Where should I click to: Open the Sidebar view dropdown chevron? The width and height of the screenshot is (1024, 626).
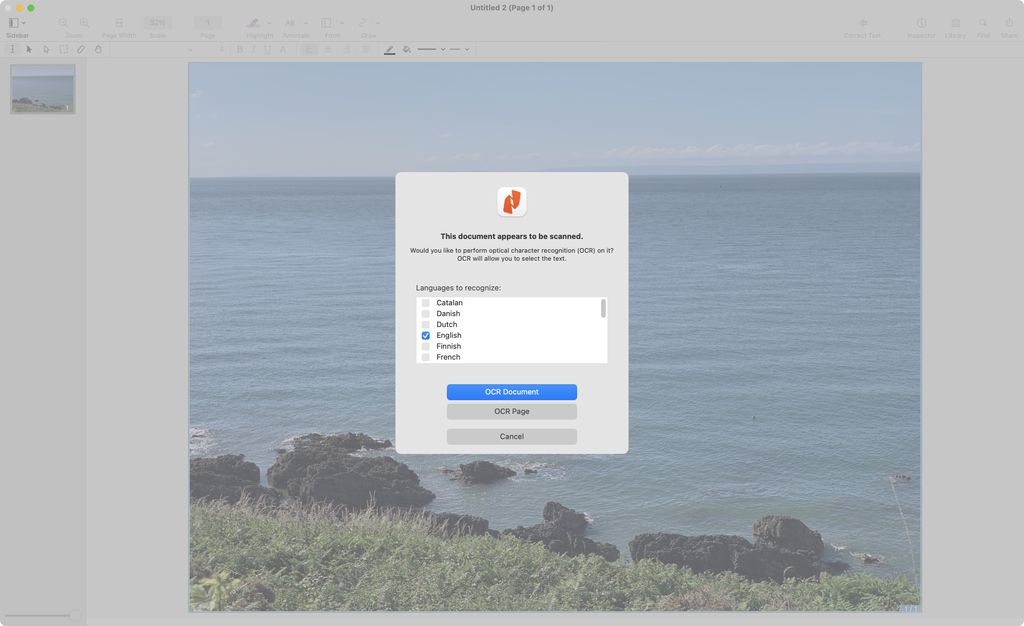click(23, 22)
